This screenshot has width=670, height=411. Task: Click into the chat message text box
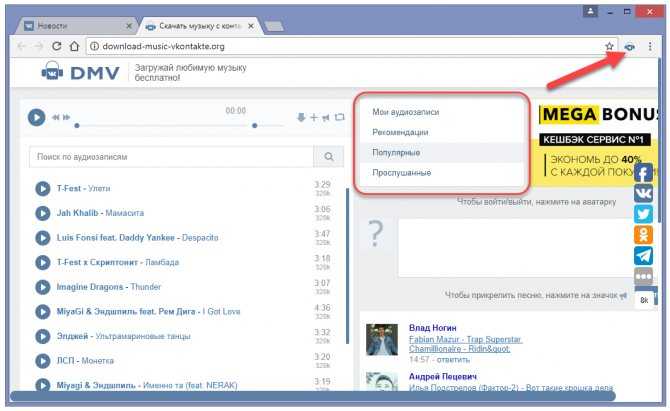[517, 248]
